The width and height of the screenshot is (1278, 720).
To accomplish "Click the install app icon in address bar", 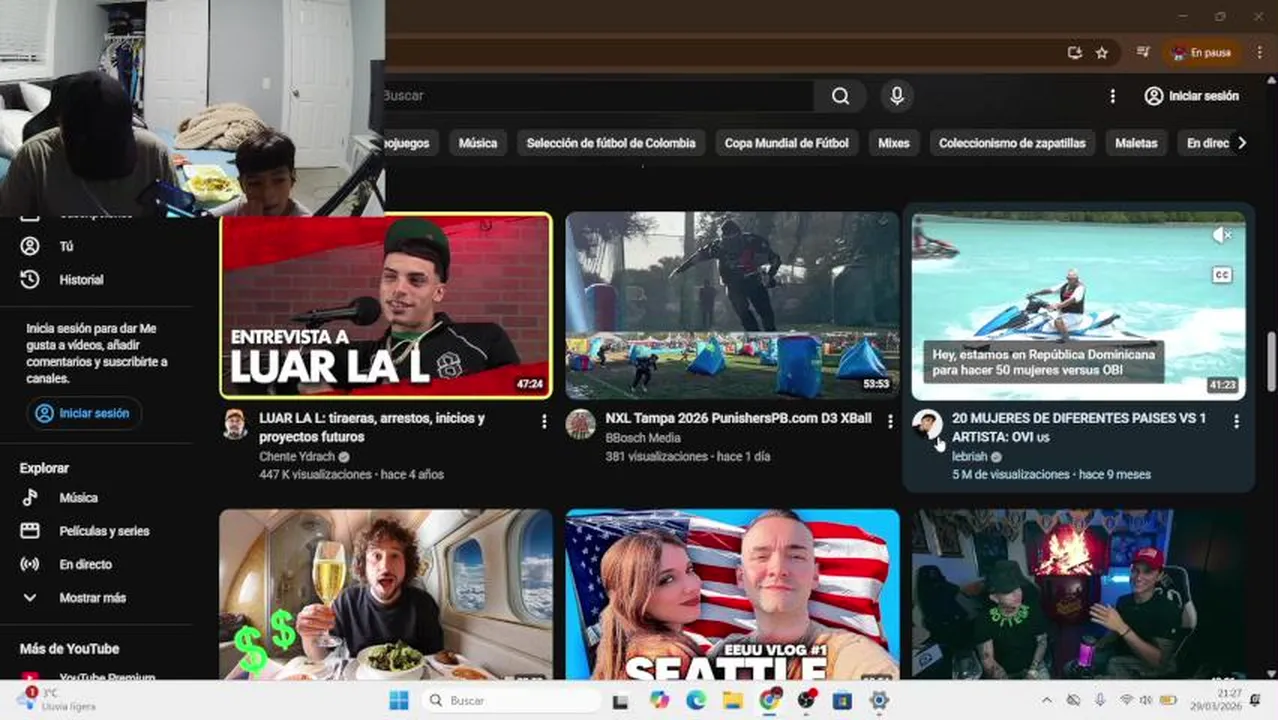I will (x=1075, y=53).
